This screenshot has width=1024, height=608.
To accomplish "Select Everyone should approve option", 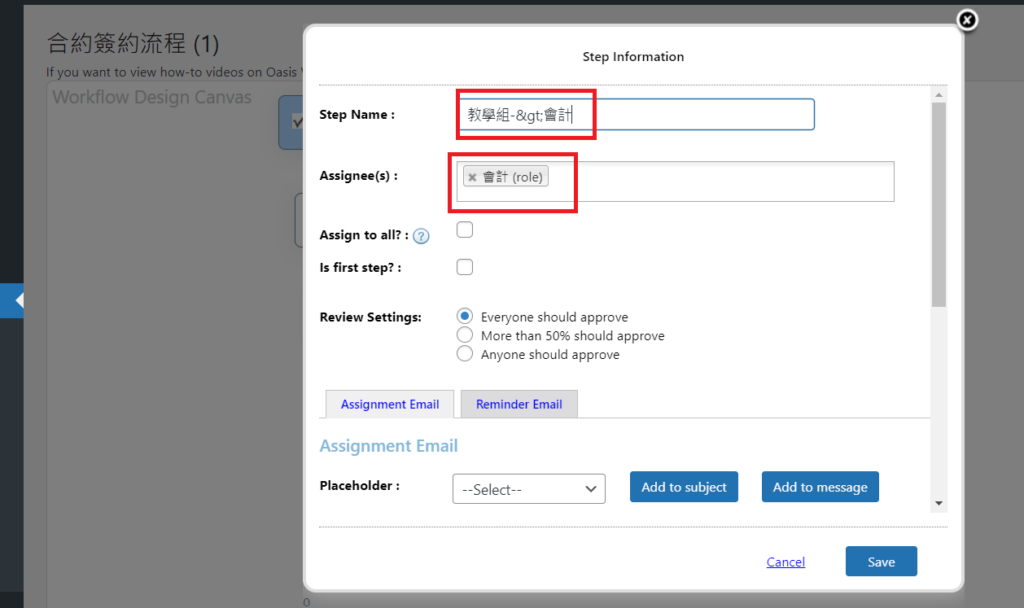I will click(464, 316).
